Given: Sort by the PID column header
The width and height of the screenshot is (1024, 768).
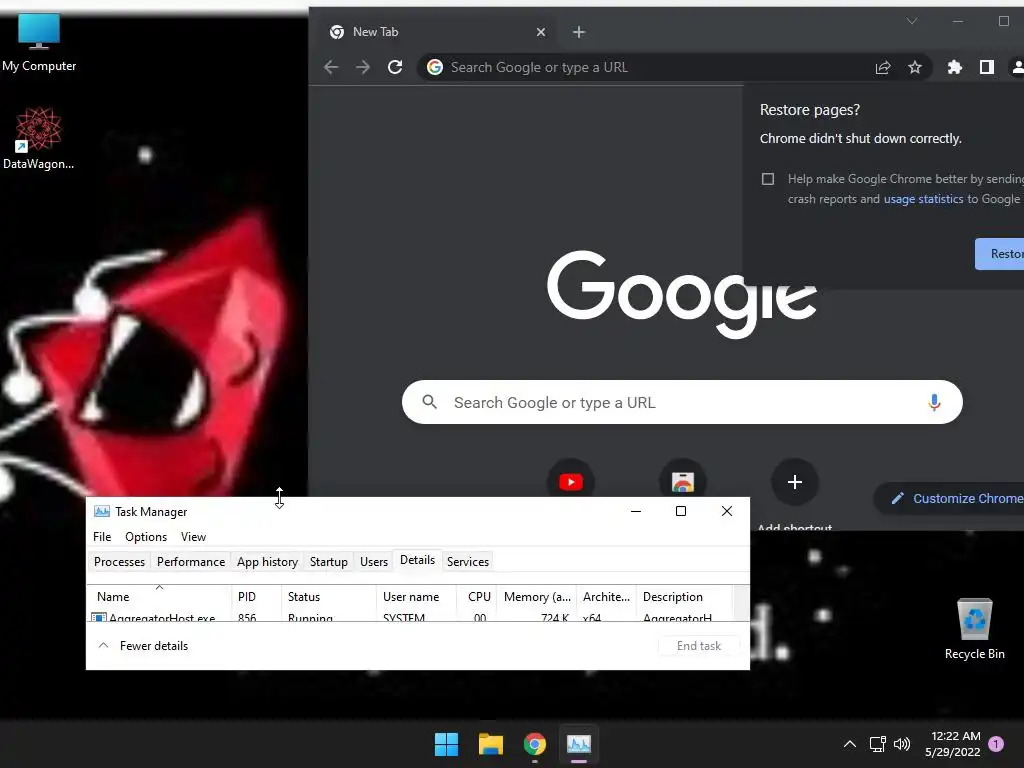Looking at the screenshot, I should [x=256, y=596].
